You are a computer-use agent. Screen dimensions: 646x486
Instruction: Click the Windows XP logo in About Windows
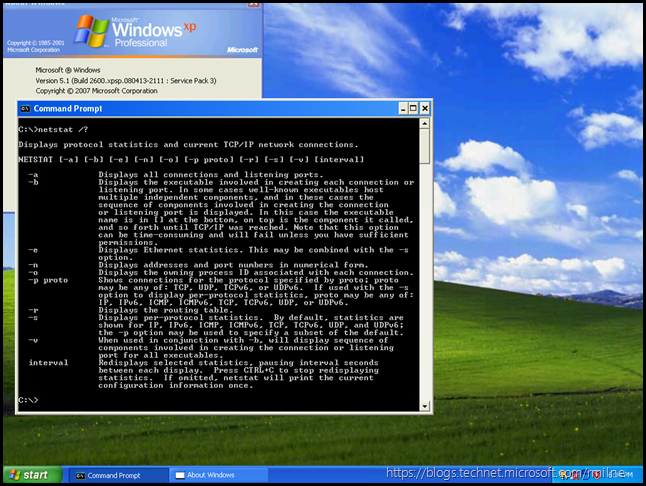pyautogui.click(x=135, y=32)
